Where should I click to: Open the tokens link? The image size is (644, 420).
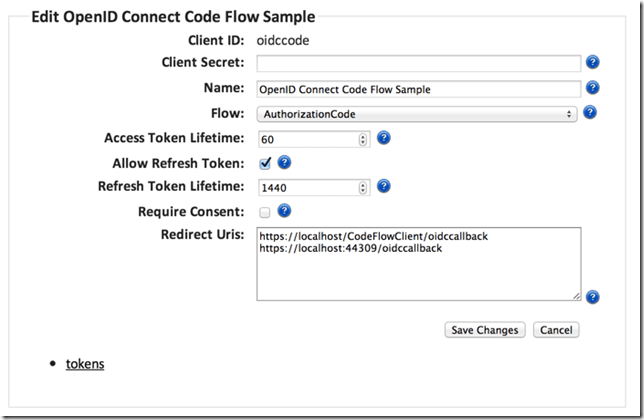coord(85,364)
